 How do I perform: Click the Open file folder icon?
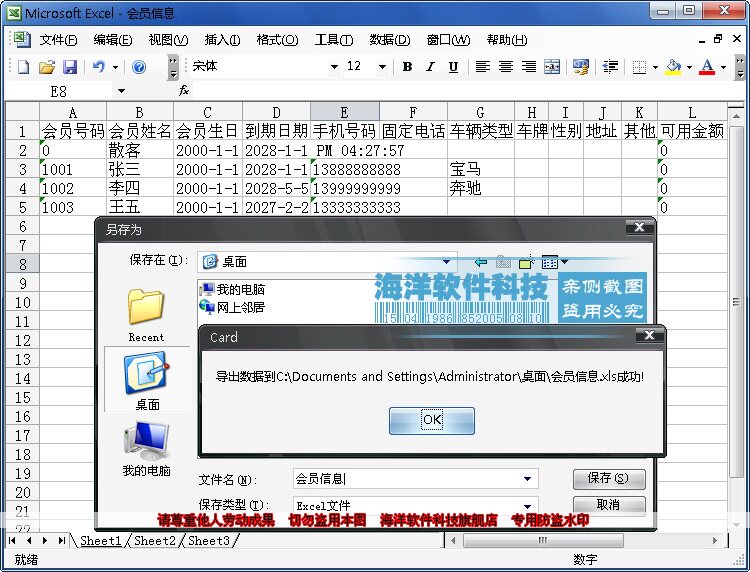46,67
